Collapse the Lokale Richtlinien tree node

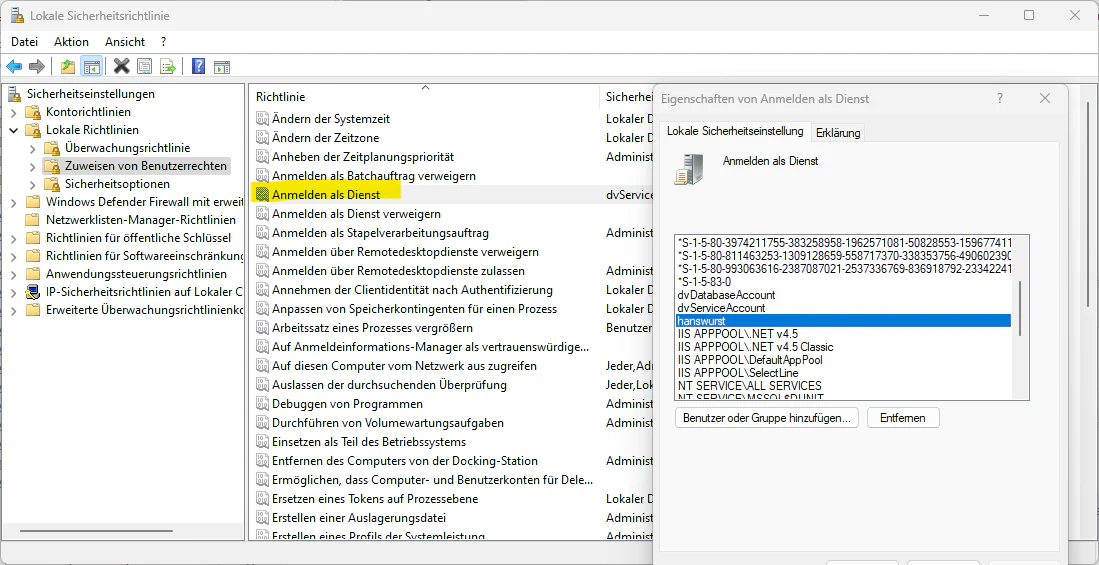coord(14,130)
